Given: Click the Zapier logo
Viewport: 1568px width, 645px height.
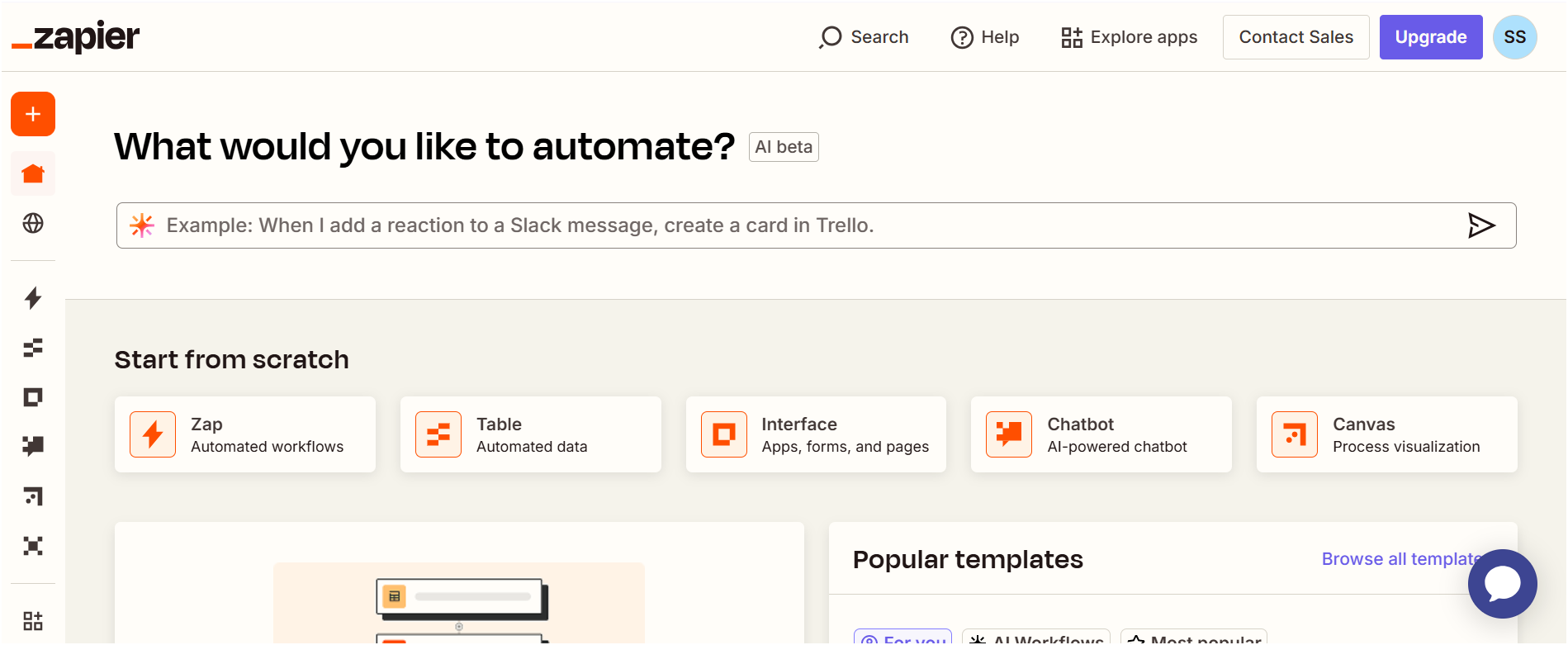Looking at the screenshot, I should pos(75,37).
